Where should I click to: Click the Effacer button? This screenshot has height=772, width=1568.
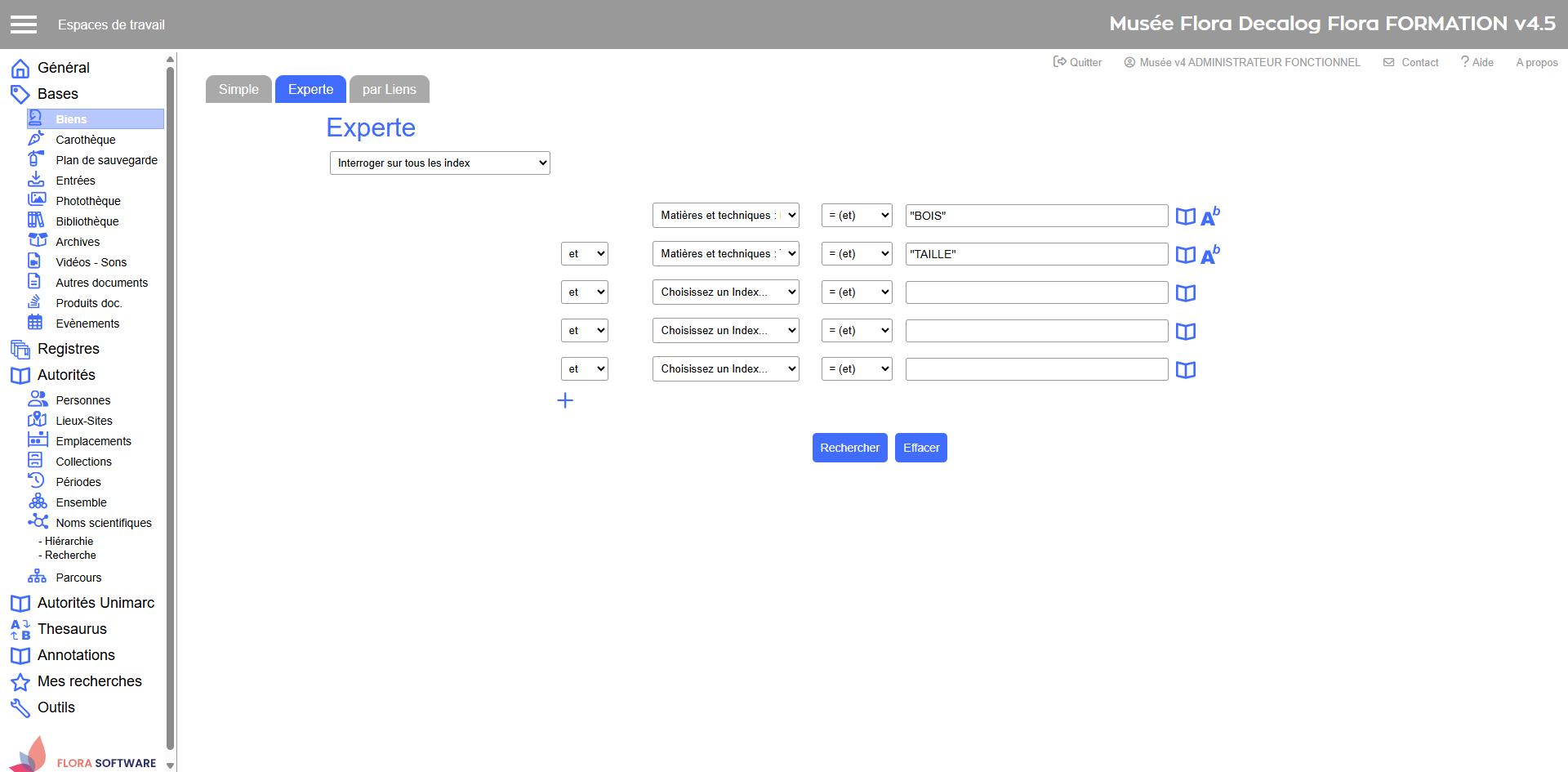(x=920, y=448)
